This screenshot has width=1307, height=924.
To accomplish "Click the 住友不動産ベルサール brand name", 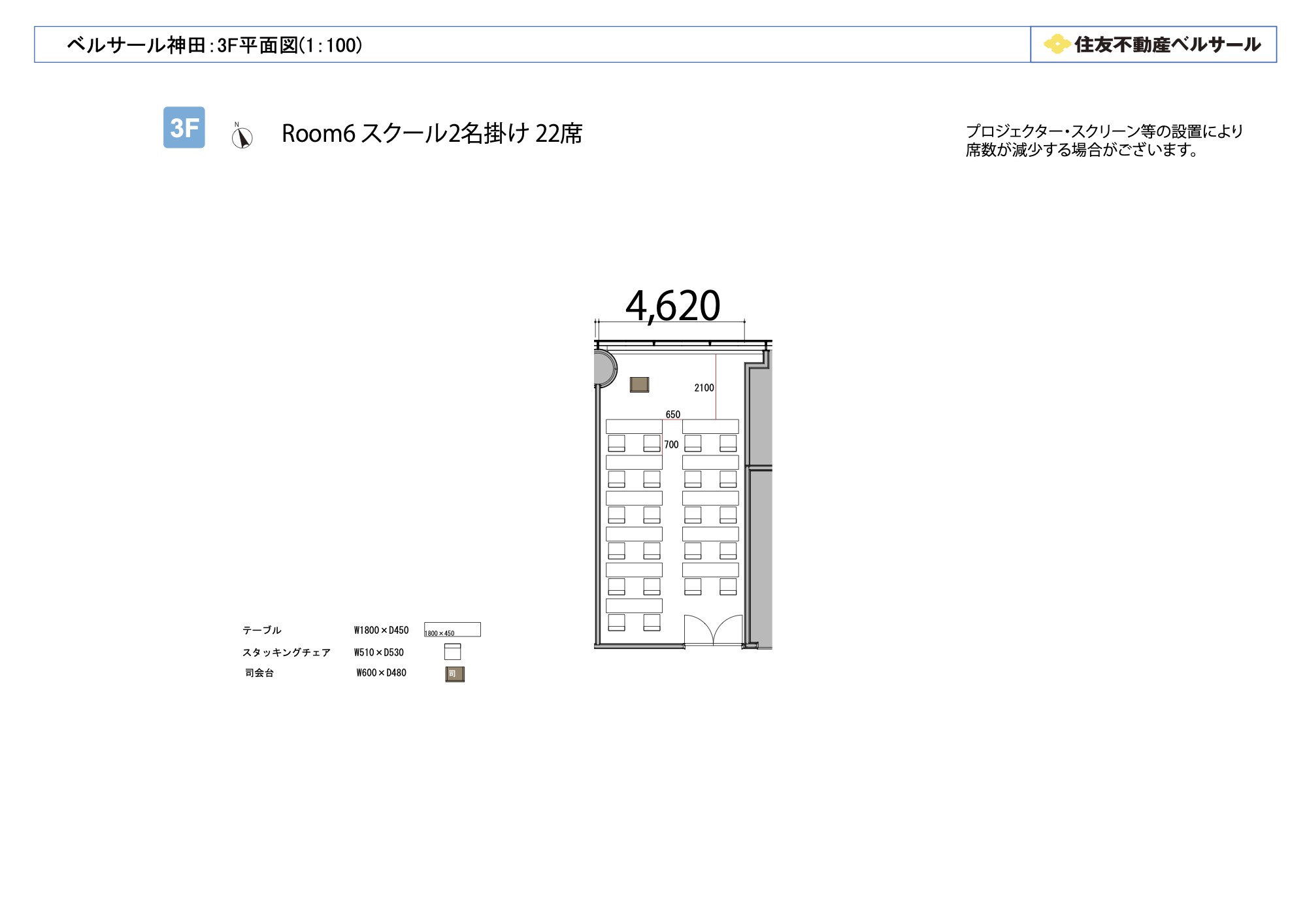I will [1168, 44].
